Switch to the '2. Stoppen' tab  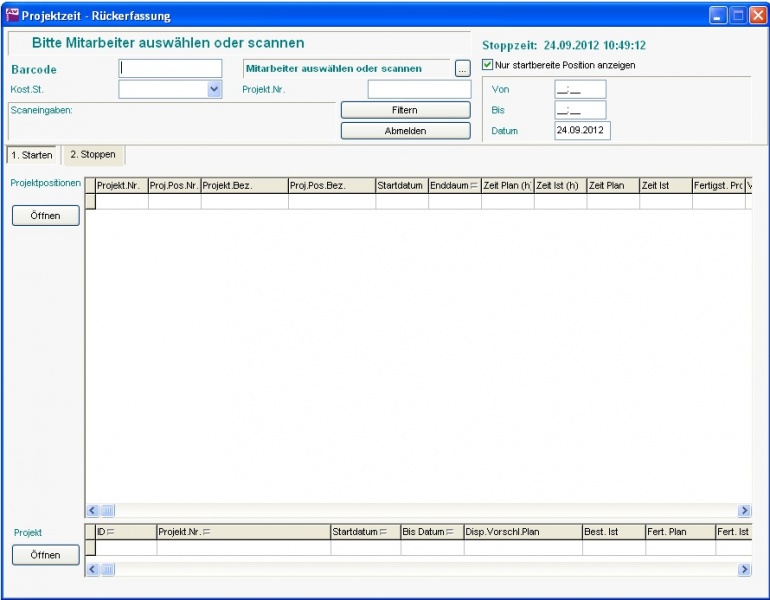(93, 155)
